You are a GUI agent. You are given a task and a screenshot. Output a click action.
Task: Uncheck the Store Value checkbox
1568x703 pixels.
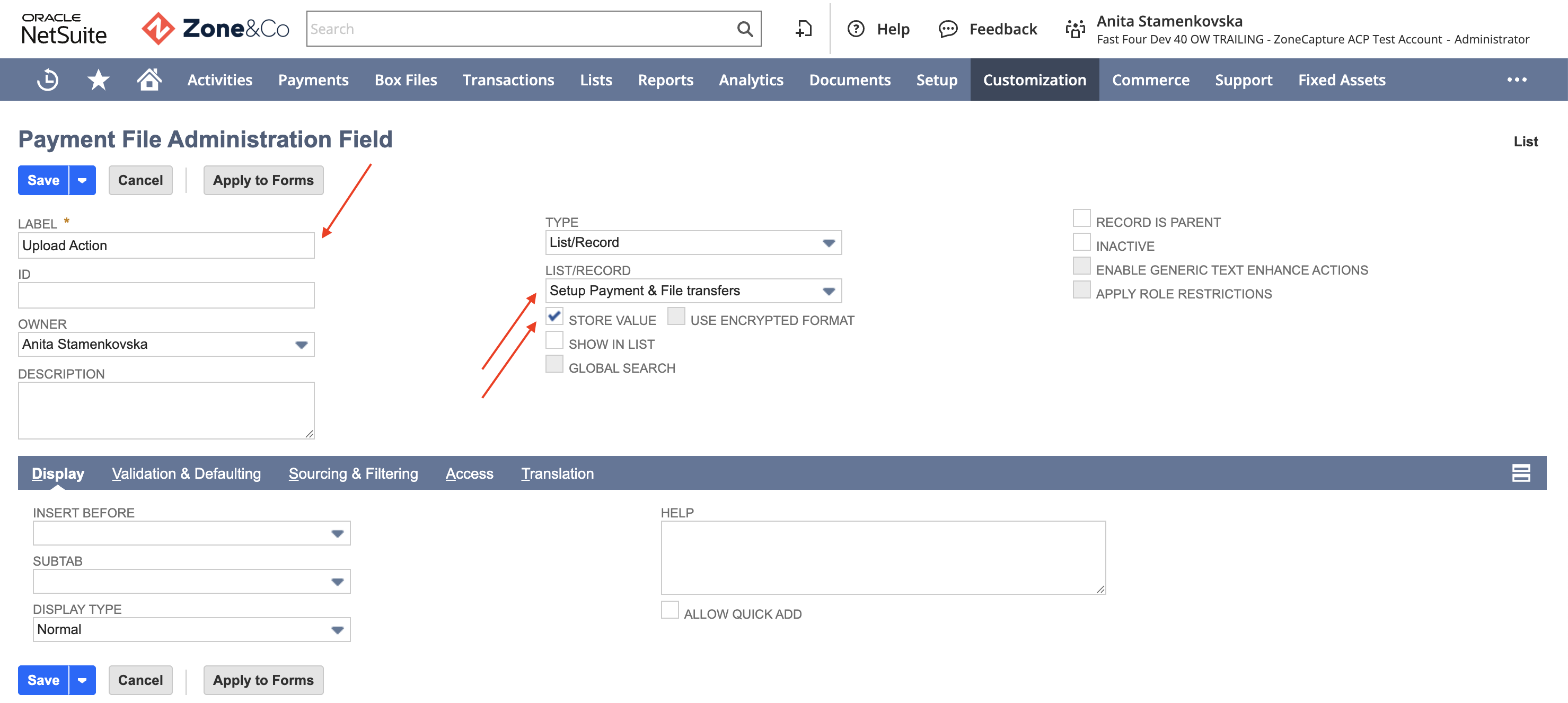554,316
